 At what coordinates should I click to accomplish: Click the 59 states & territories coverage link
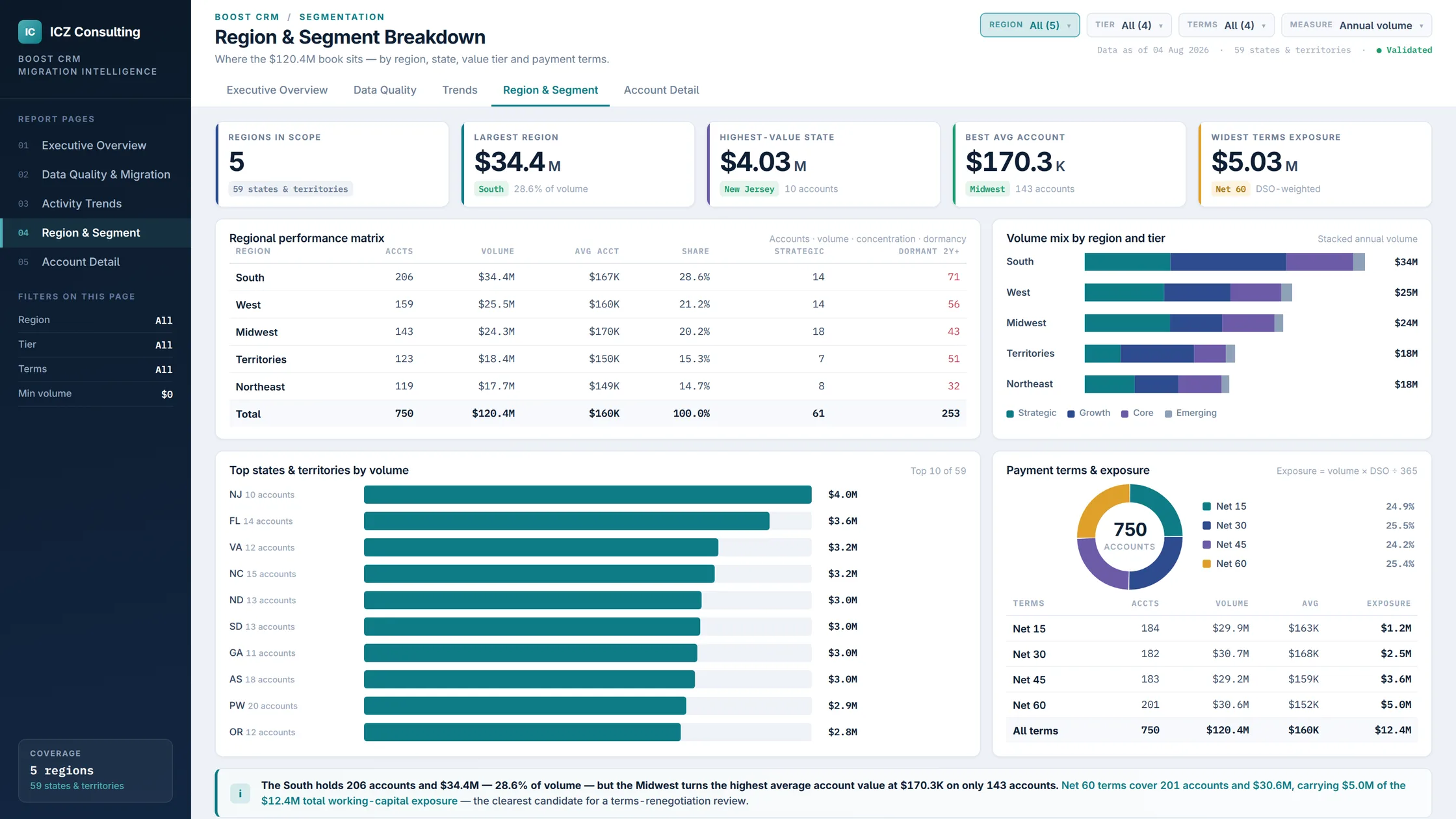[x=77, y=786]
